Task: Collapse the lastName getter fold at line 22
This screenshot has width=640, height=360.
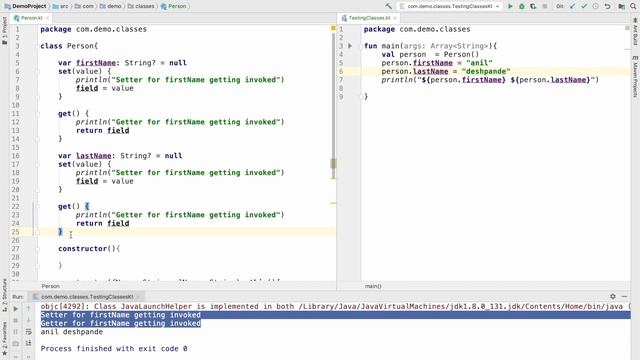Action: [37, 207]
